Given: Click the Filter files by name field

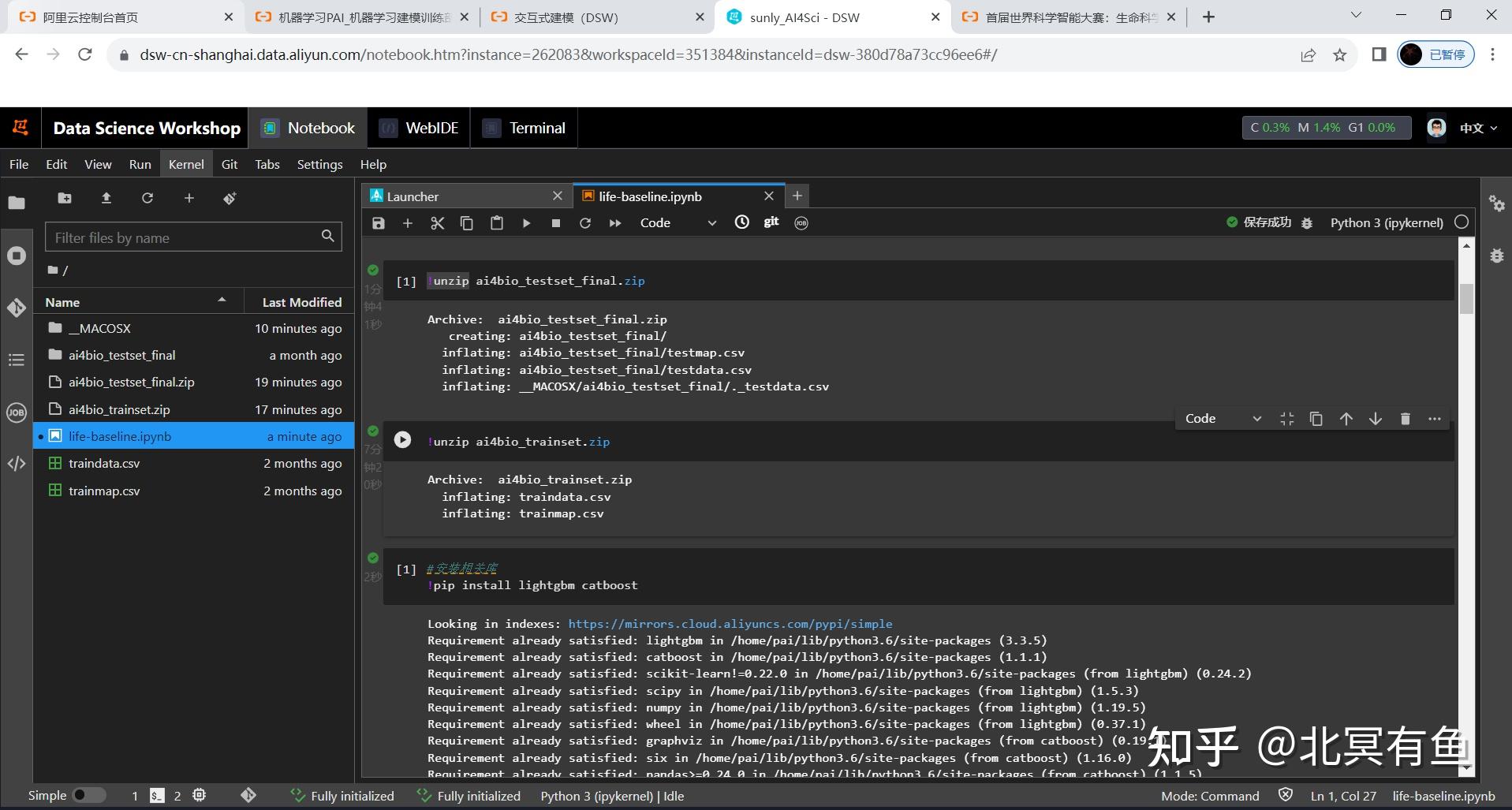Looking at the screenshot, I should 185,237.
